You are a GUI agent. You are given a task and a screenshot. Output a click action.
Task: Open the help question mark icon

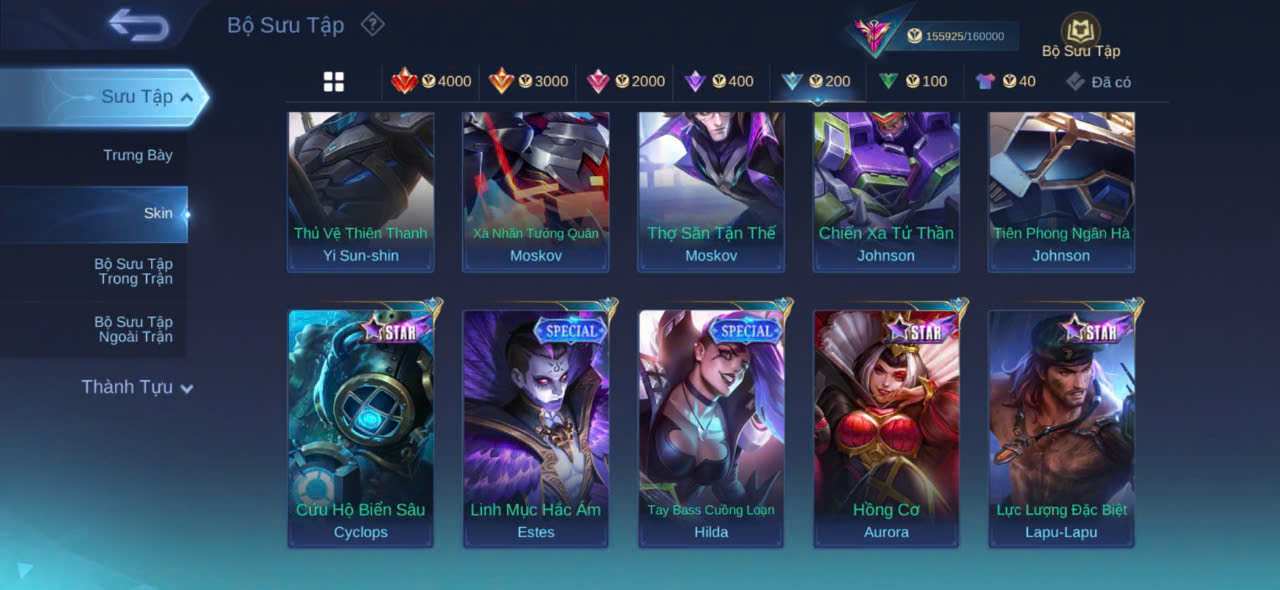pyautogui.click(x=372, y=24)
